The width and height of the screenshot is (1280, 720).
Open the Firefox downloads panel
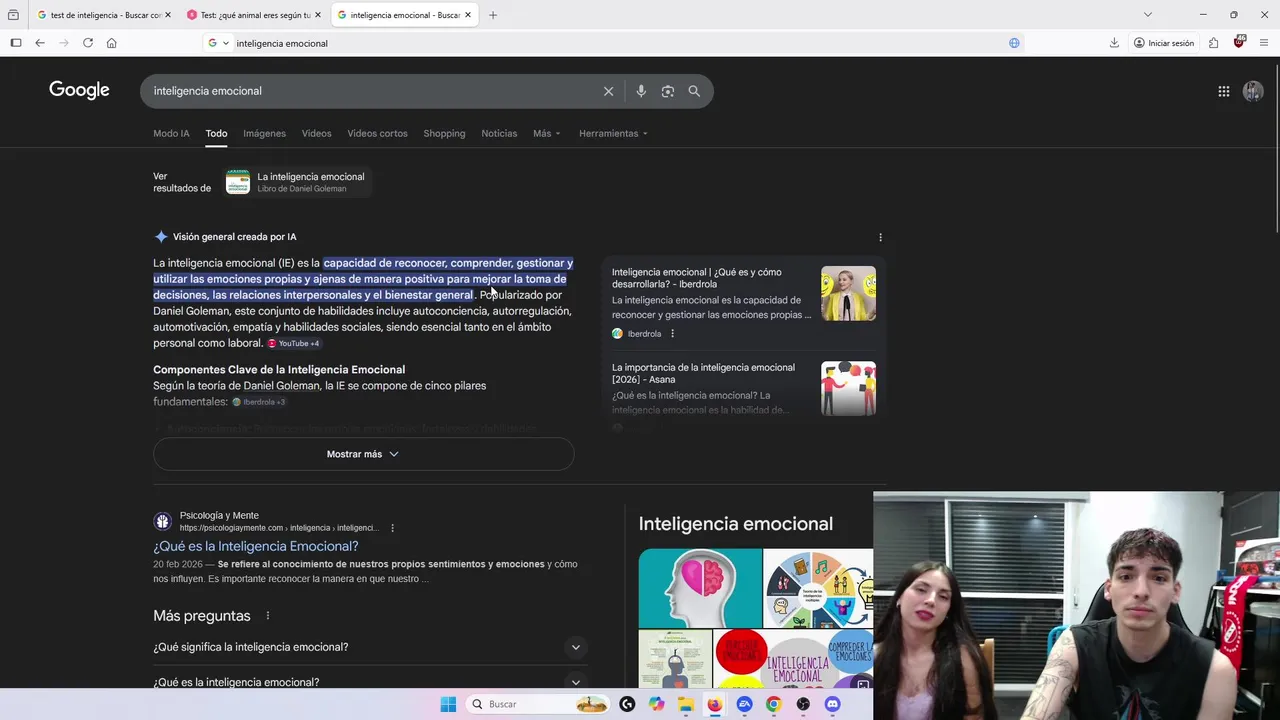1114,43
